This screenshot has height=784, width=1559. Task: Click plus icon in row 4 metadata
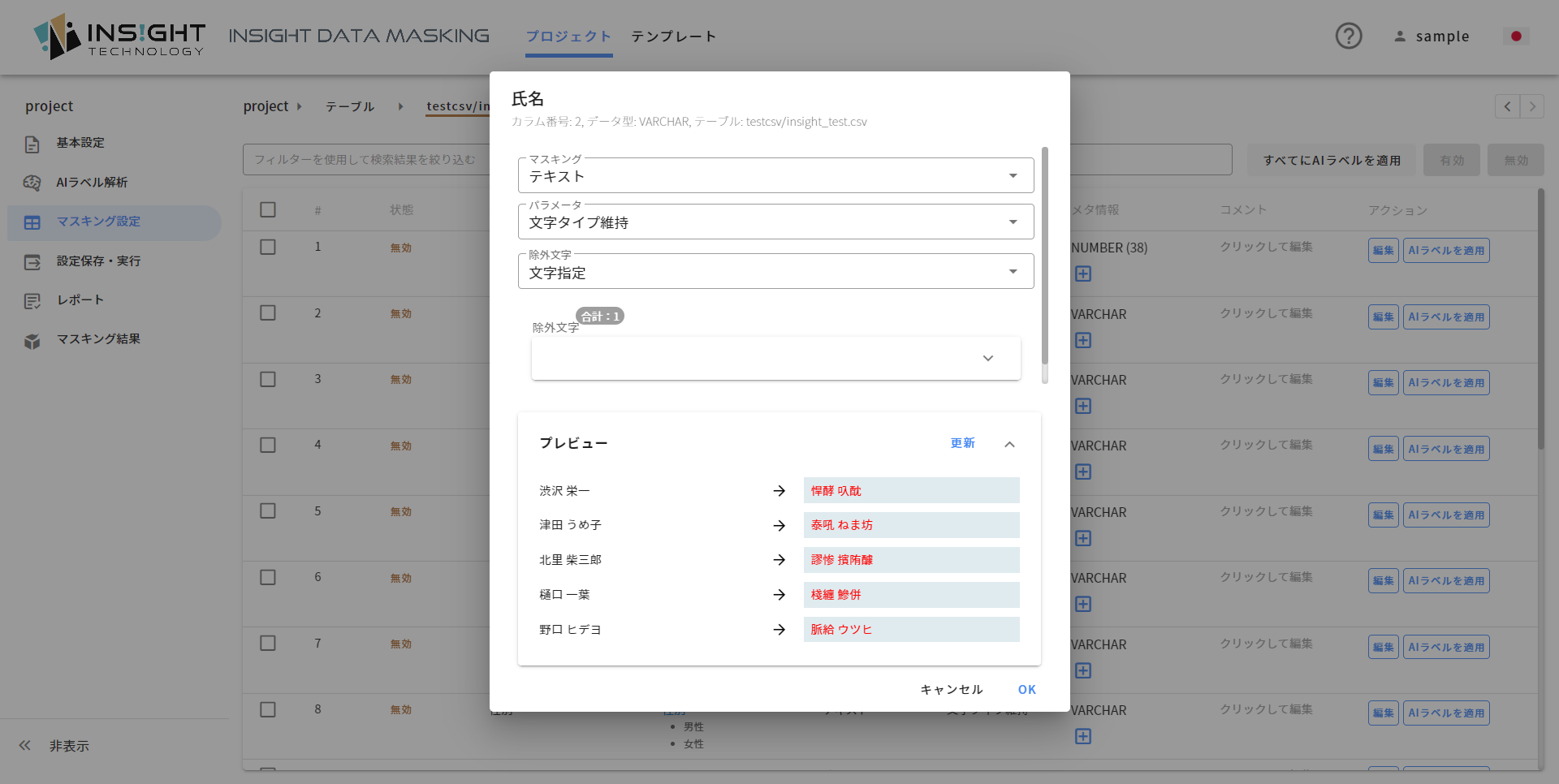(1083, 472)
